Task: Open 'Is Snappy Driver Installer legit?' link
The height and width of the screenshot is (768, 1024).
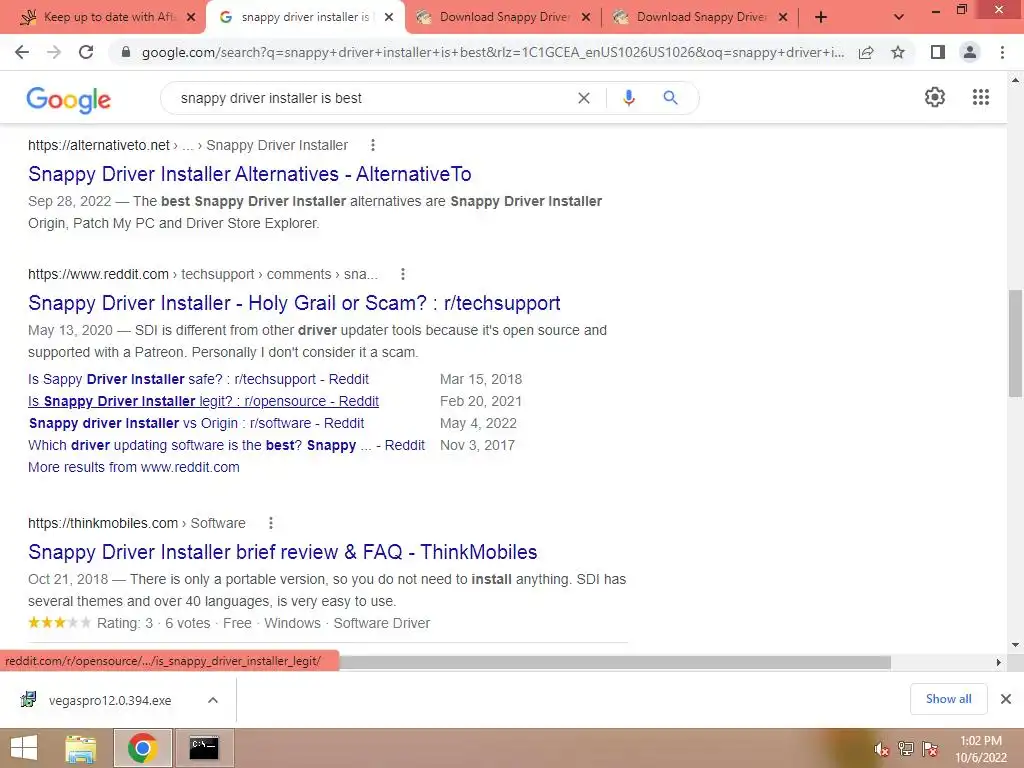Action: click(x=203, y=402)
